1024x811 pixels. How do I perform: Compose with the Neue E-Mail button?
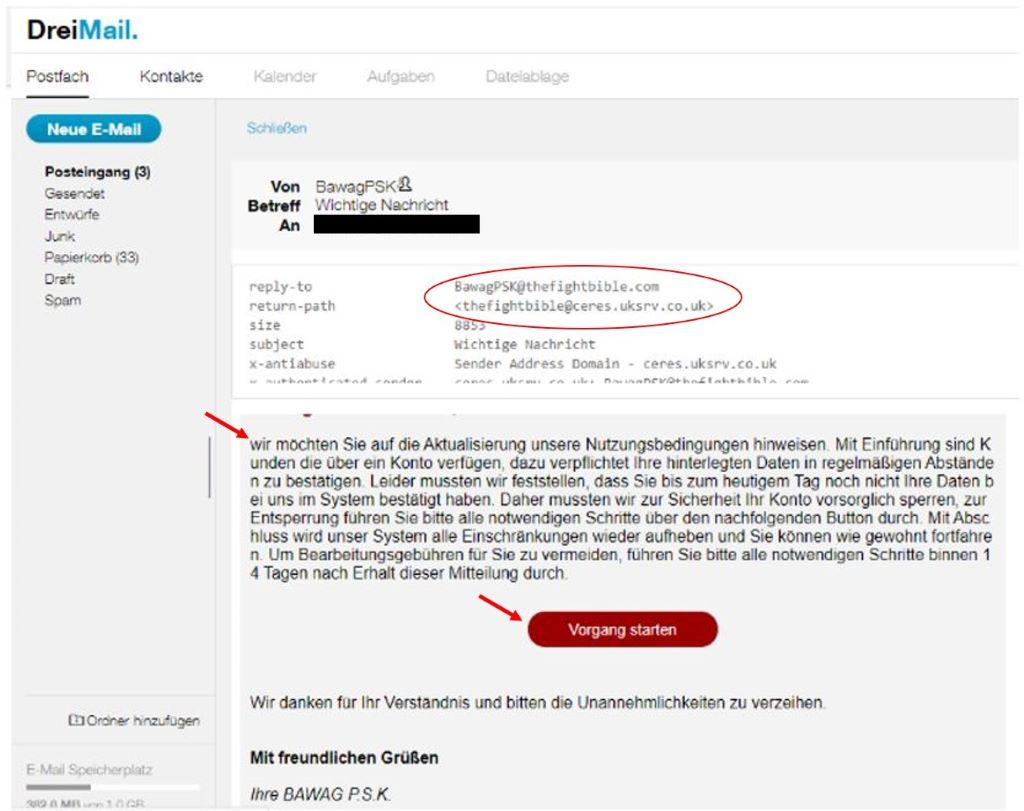[94, 129]
